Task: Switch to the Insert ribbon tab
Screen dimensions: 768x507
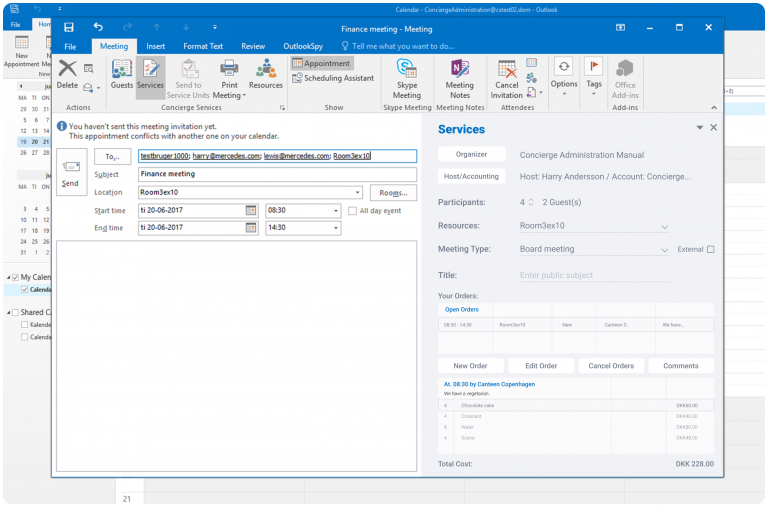Action: click(155, 46)
